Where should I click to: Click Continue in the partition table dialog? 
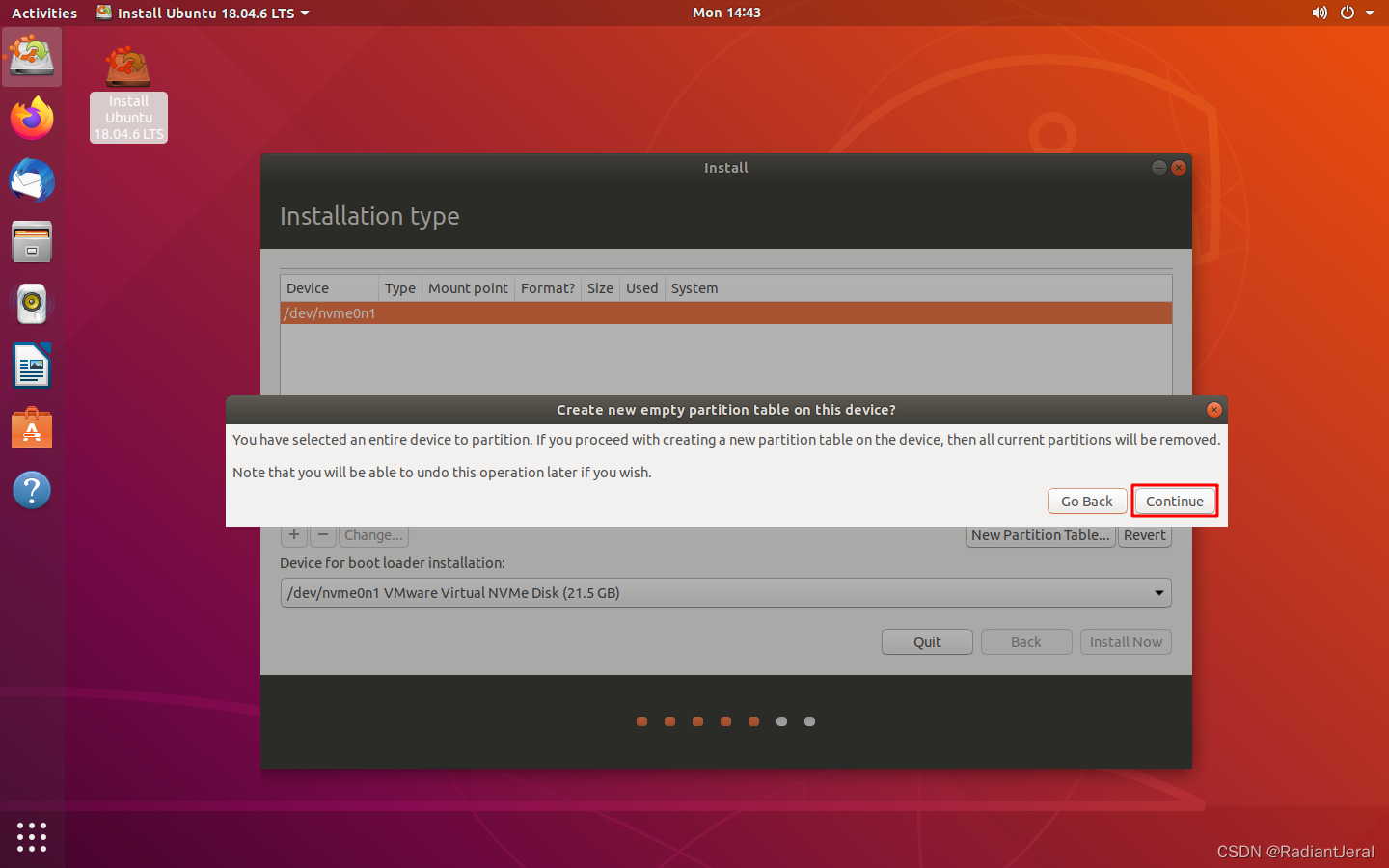coord(1174,502)
